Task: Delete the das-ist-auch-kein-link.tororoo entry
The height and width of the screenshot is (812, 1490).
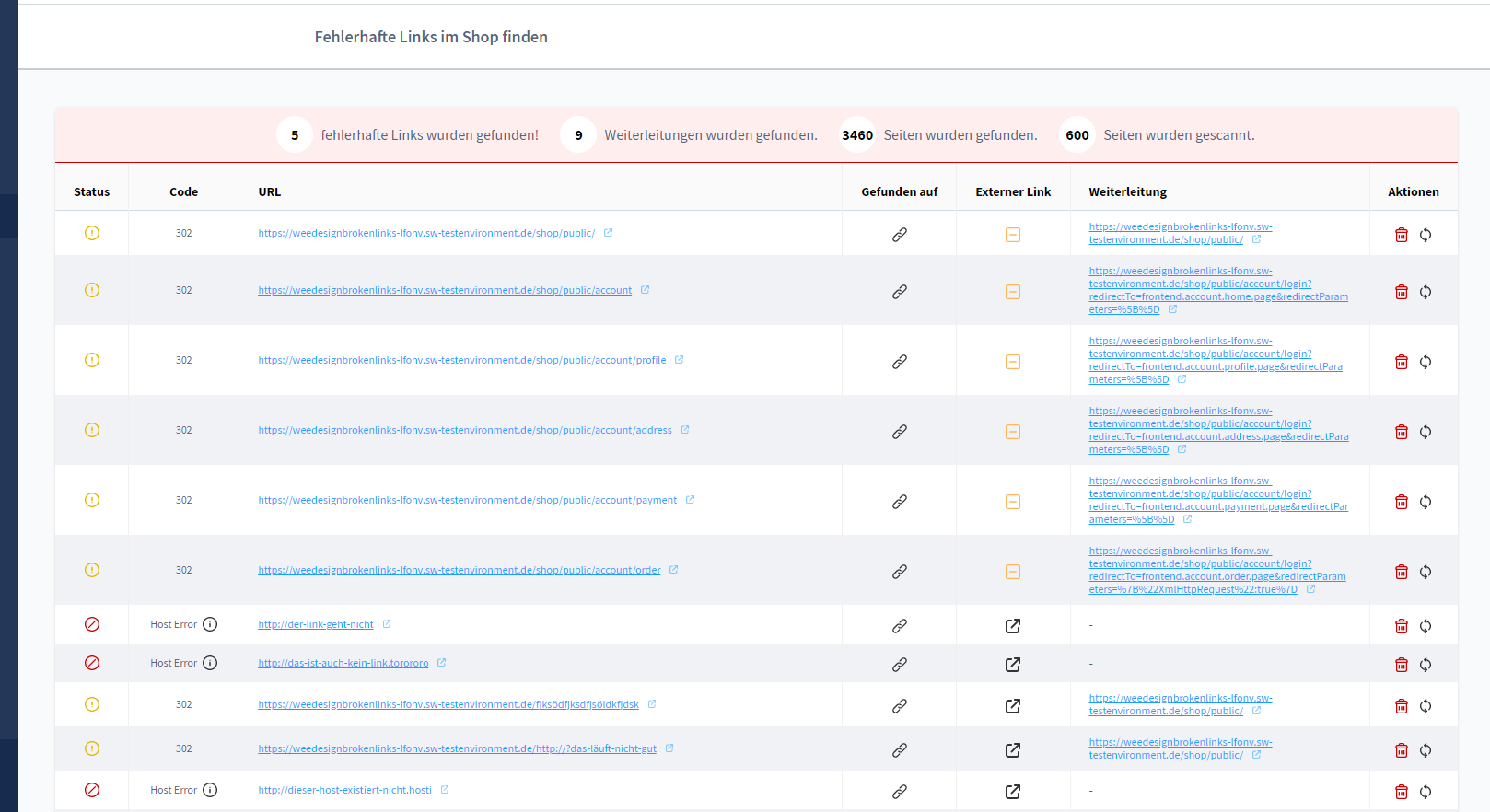Action: [1402, 665]
